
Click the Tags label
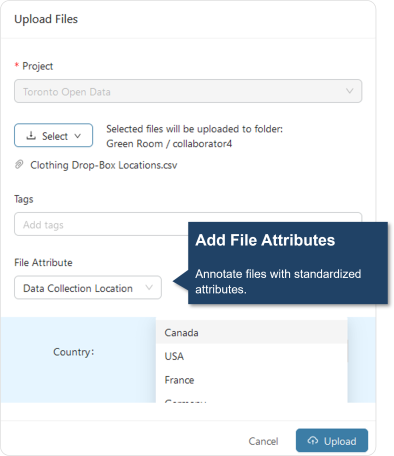pyautogui.click(x=24, y=199)
